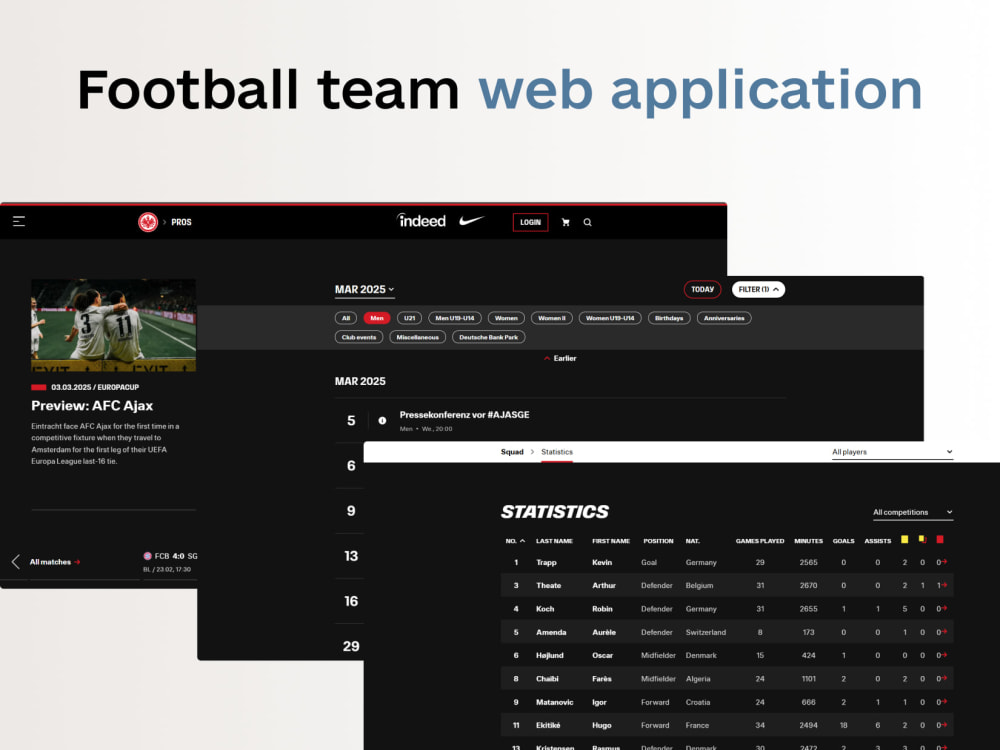This screenshot has width=1000, height=750.
Task: Toggle the Men calendar filter
Action: click(x=377, y=318)
